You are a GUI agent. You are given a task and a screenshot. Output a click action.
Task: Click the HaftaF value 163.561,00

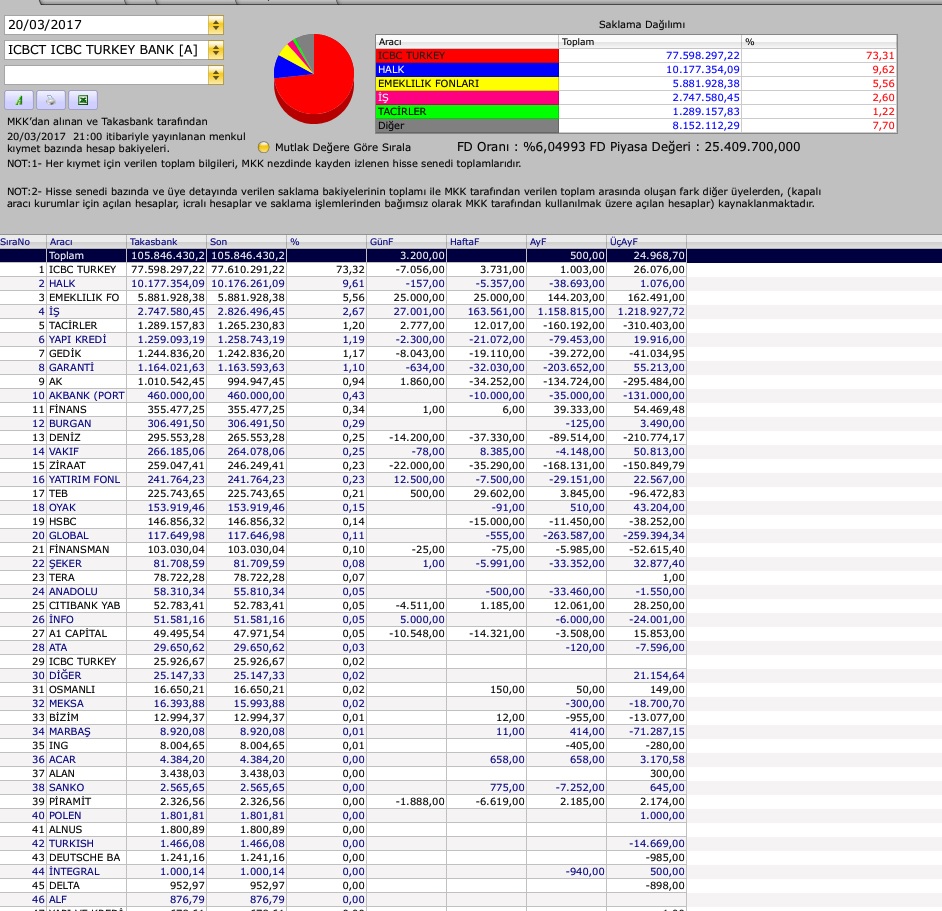[x=496, y=311]
